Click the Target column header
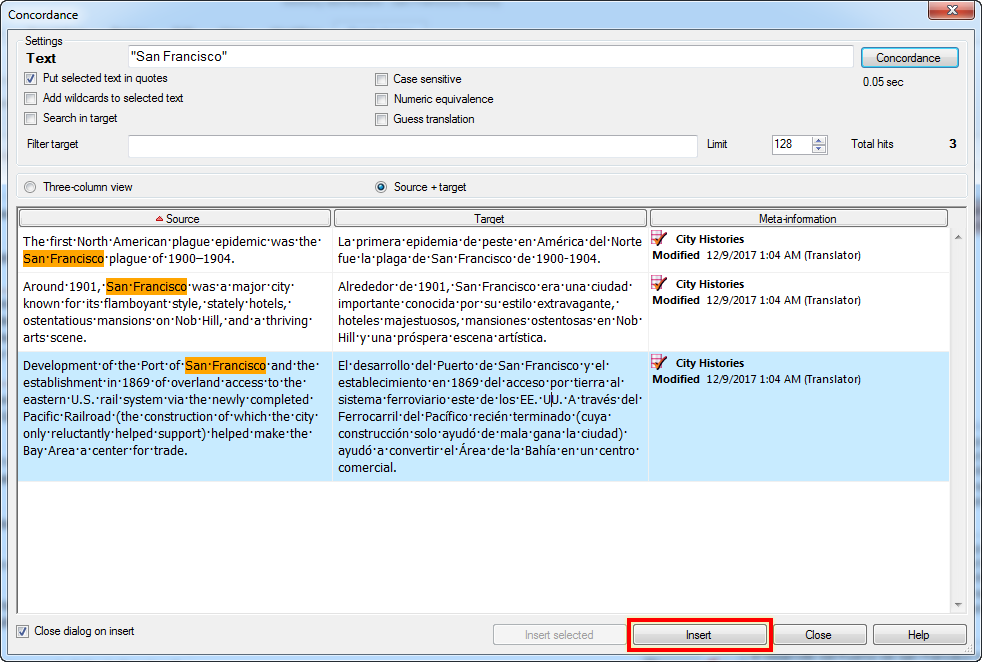Image resolution: width=982 pixels, height=662 pixels. [491, 218]
